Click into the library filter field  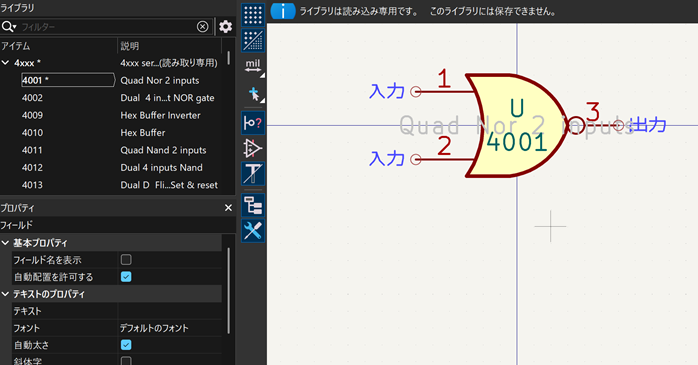107,27
